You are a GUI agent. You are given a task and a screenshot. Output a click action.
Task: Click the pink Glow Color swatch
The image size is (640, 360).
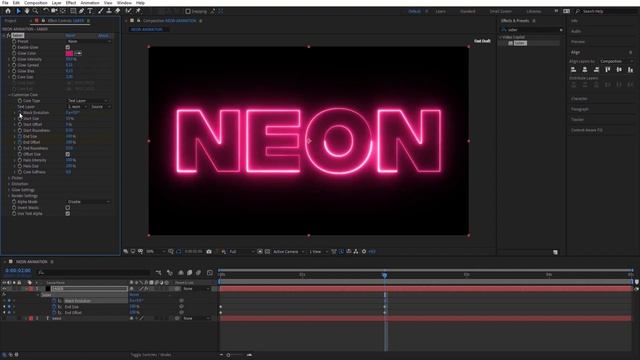[x=69, y=53]
